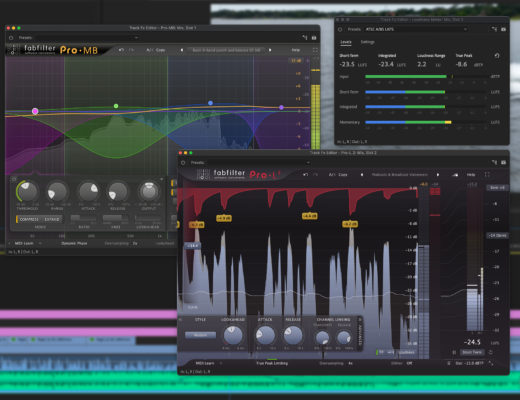Image resolution: width=520 pixels, height=400 pixels.
Task: Toggle the A/B switch in Pro-L 2
Action: (x=332, y=174)
